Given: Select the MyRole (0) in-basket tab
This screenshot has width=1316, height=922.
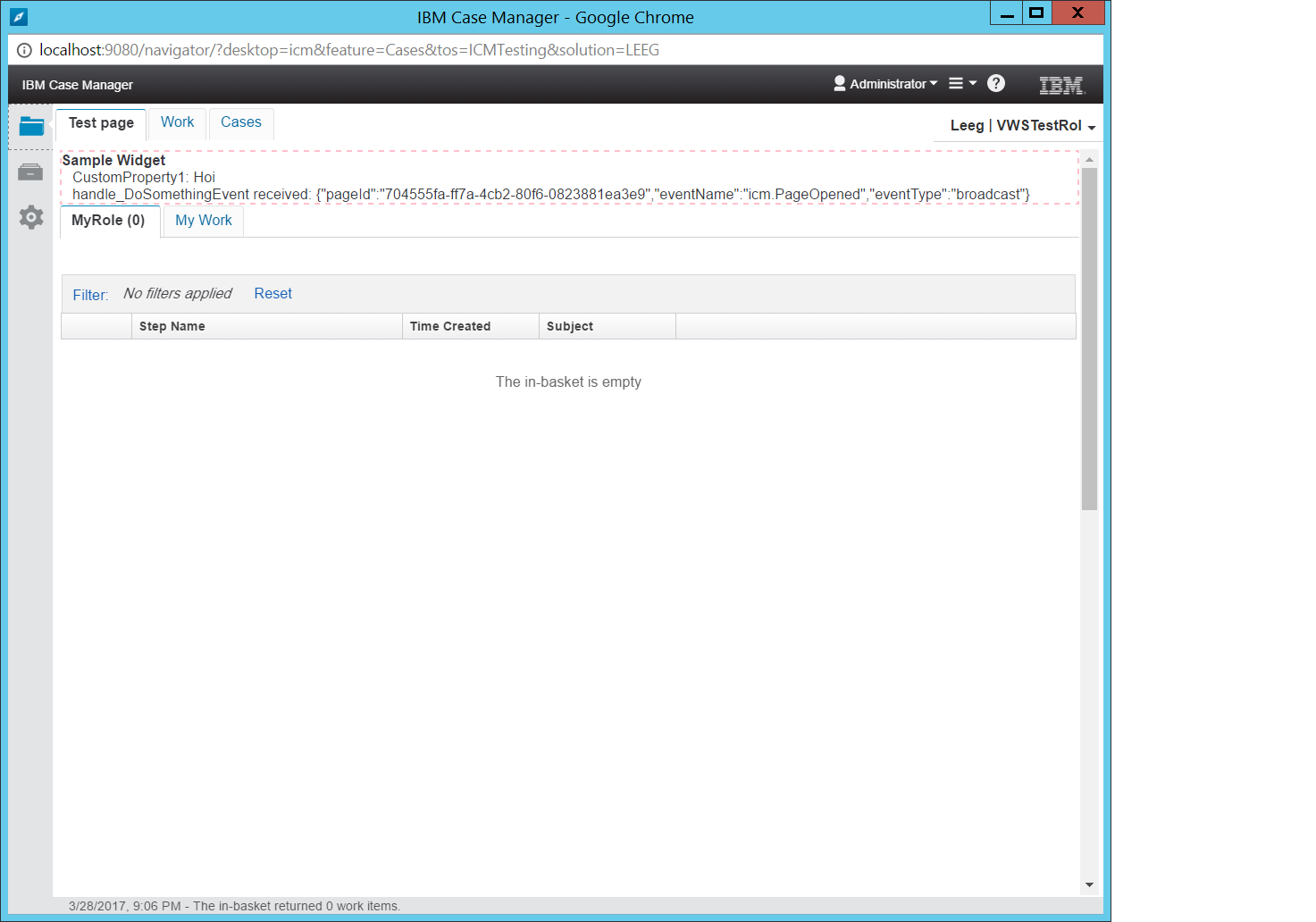Looking at the screenshot, I should pyautogui.click(x=108, y=221).
